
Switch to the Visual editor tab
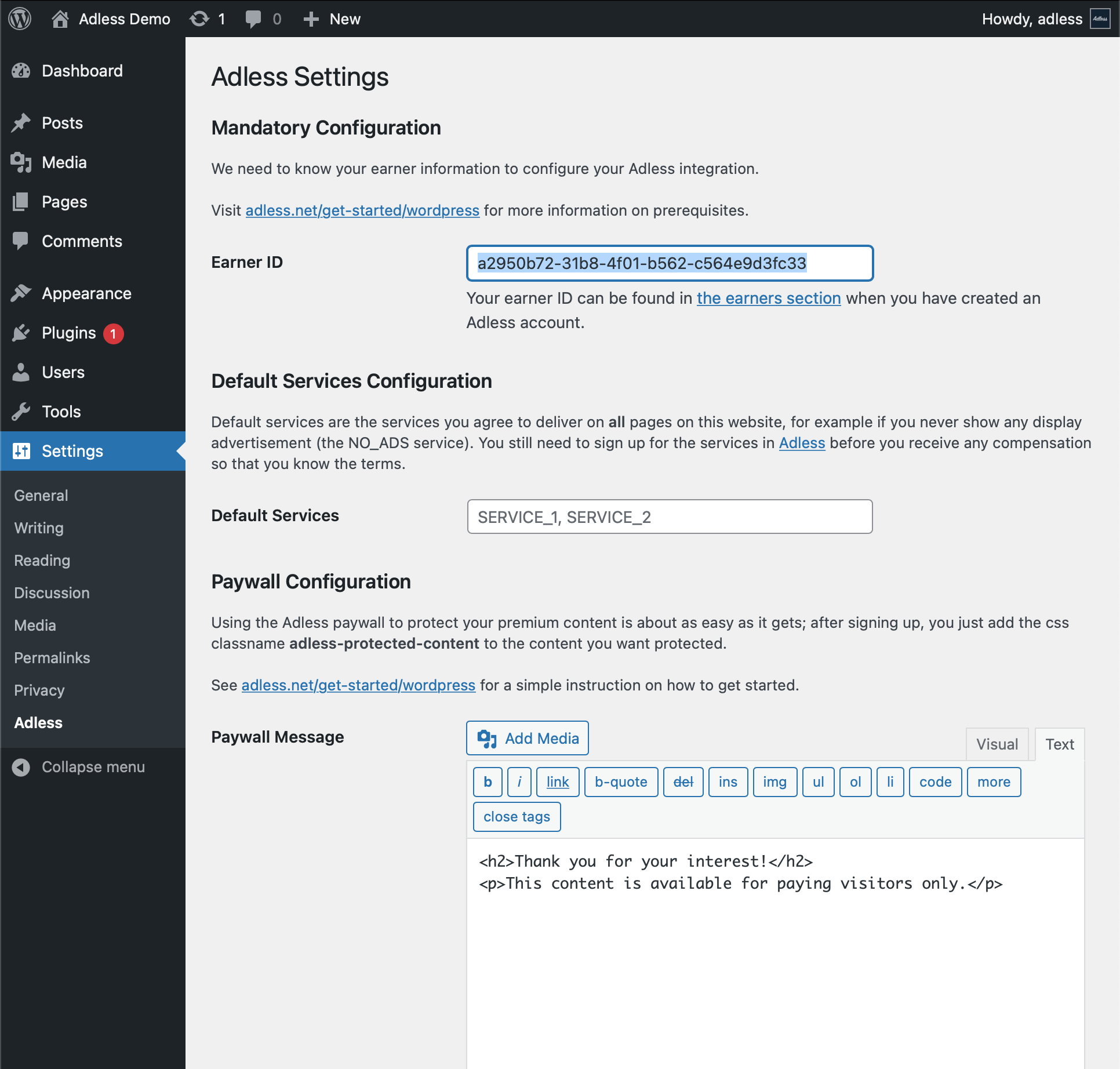tap(997, 744)
